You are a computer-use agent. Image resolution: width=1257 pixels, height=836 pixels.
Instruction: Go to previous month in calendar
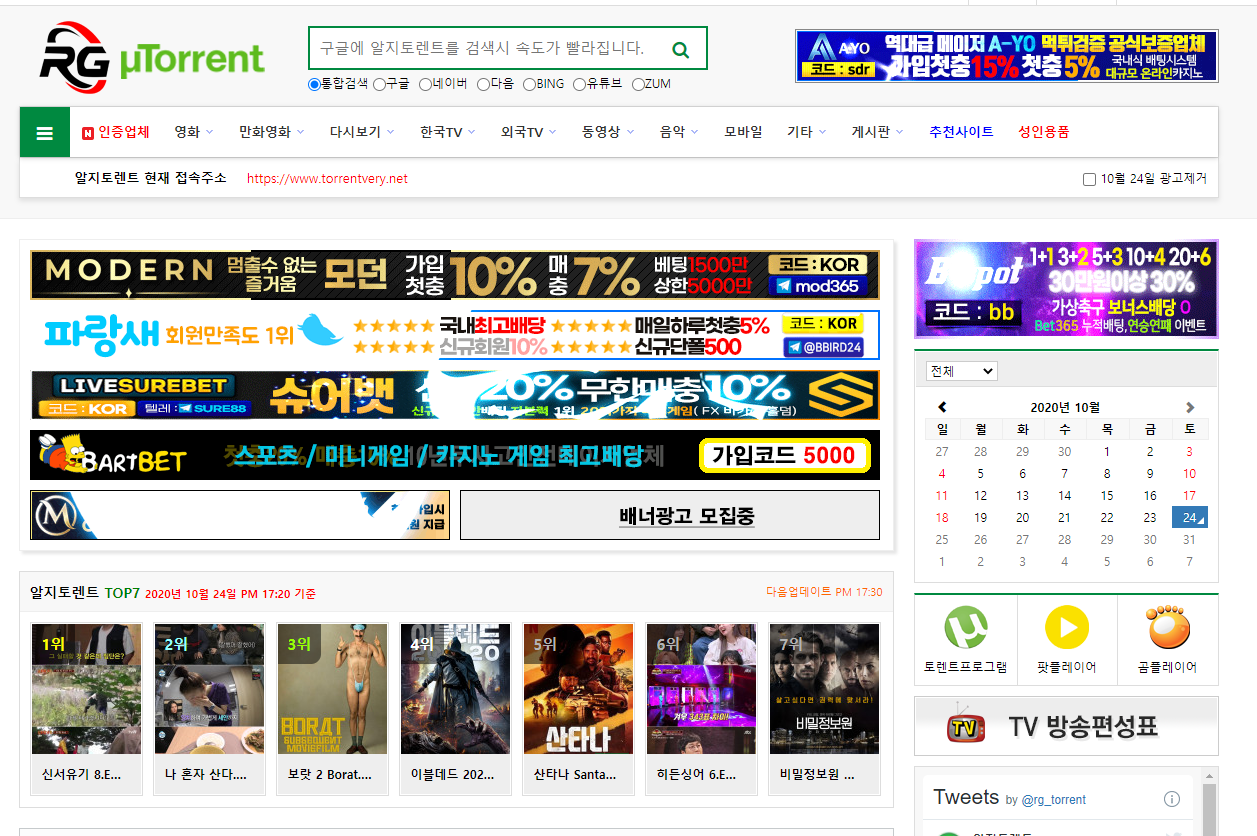click(942, 407)
